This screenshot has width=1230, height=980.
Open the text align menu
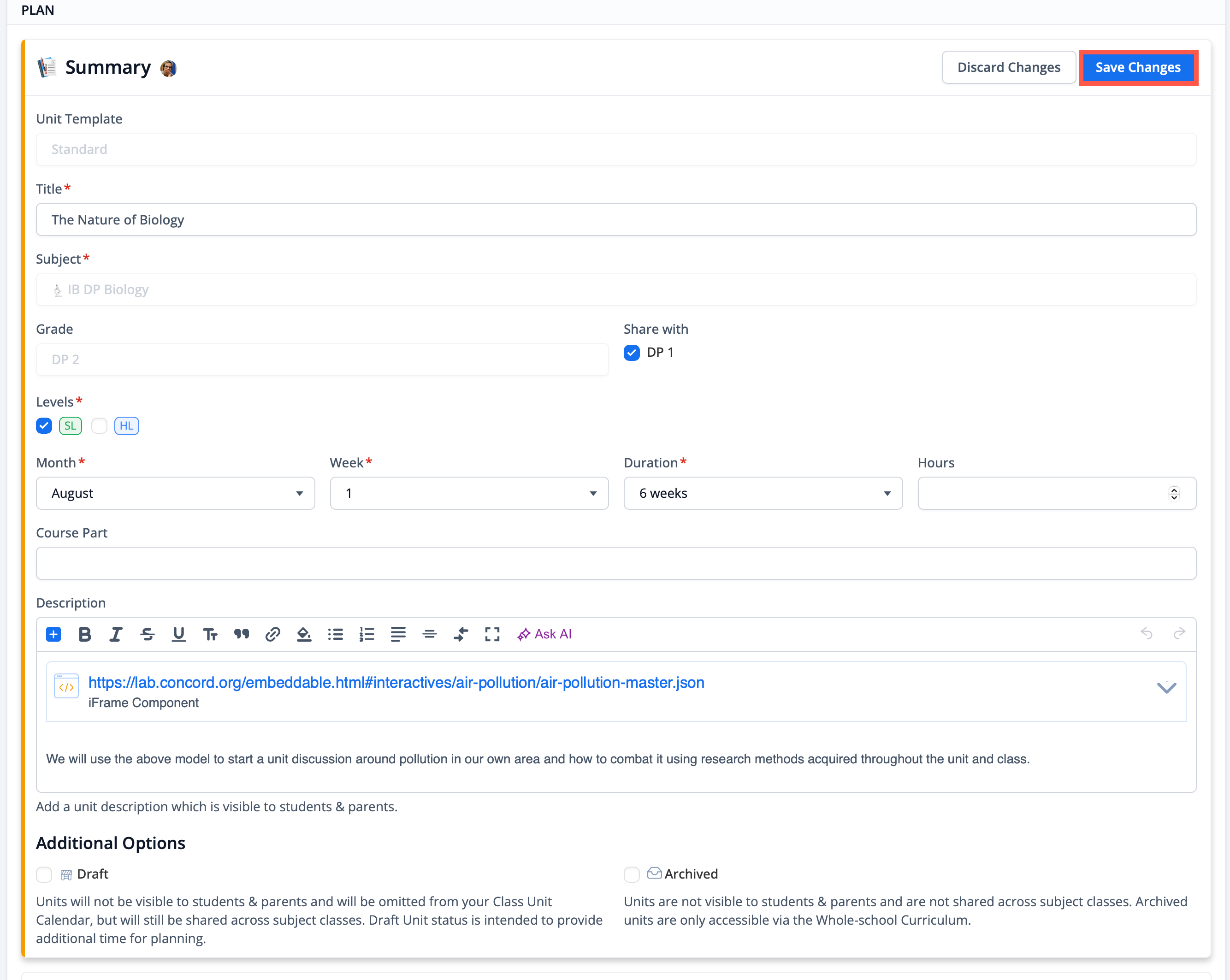(398, 634)
